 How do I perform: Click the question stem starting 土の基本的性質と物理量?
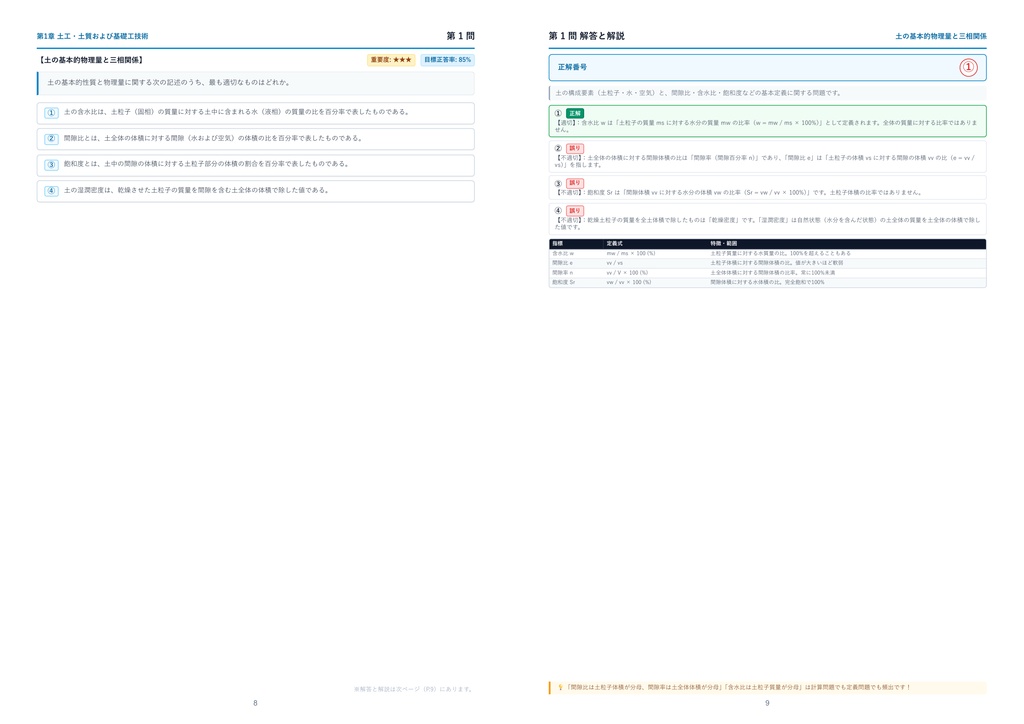(168, 83)
